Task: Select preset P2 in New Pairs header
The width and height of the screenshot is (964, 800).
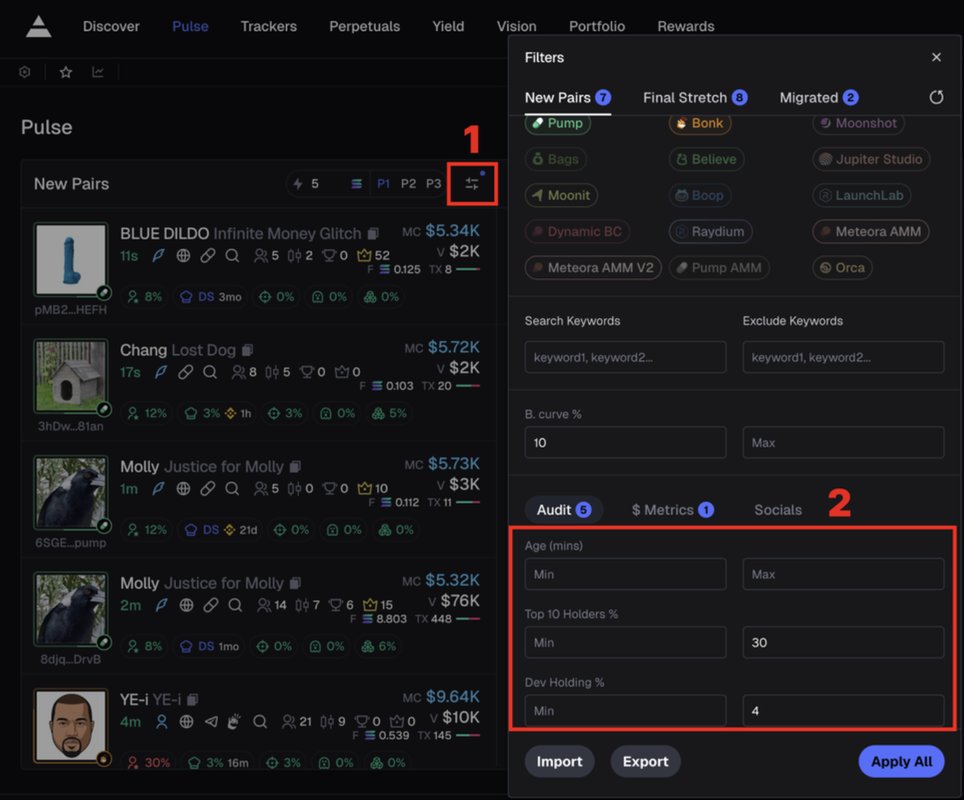Action: point(408,184)
